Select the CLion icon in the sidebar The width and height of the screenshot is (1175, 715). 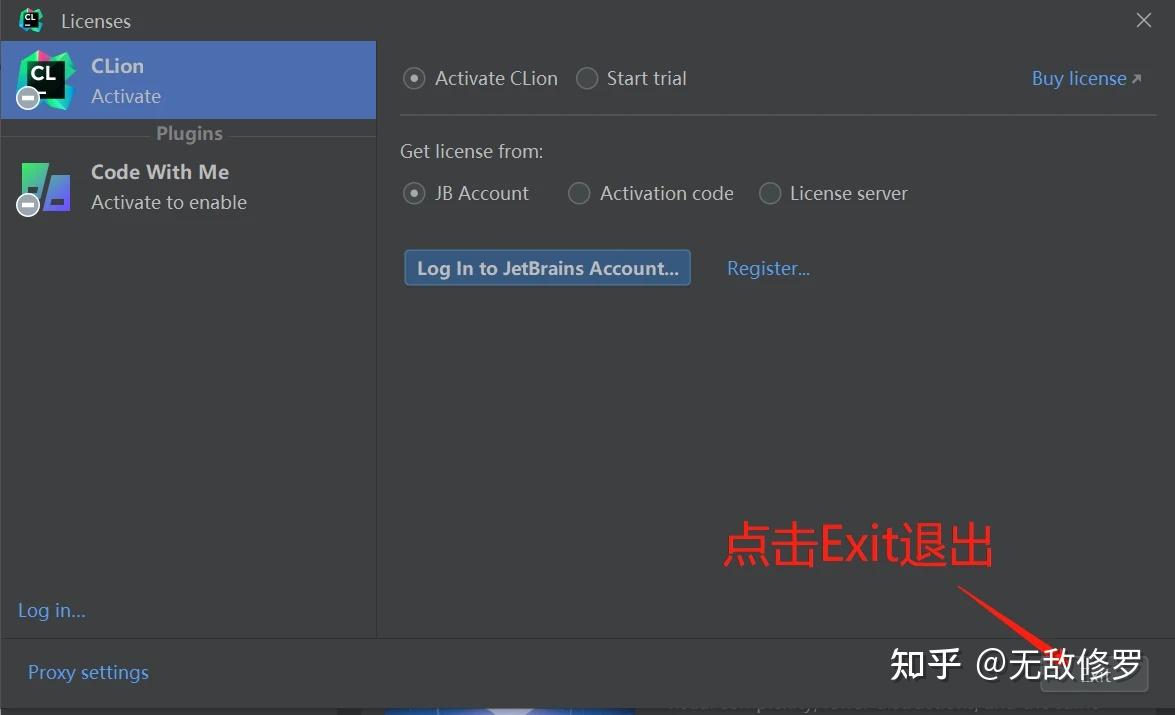45,80
